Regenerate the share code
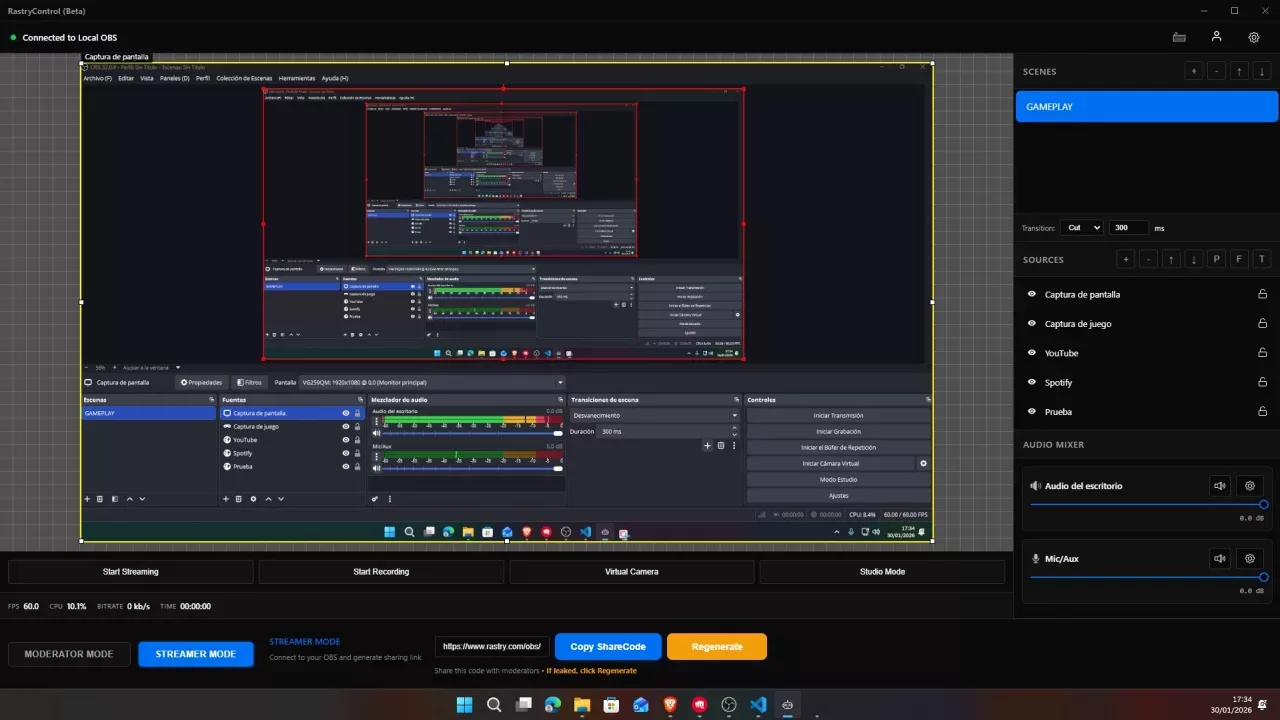The image size is (1280, 720). 717,647
